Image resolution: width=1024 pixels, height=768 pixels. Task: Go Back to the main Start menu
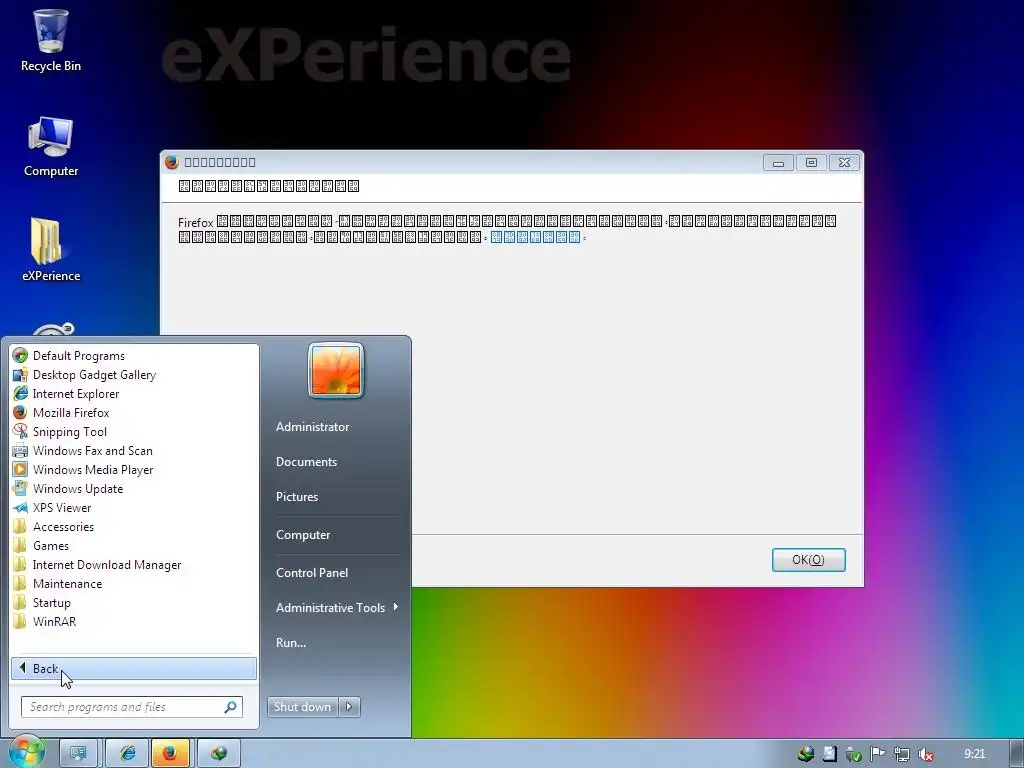click(x=134, y=669)
